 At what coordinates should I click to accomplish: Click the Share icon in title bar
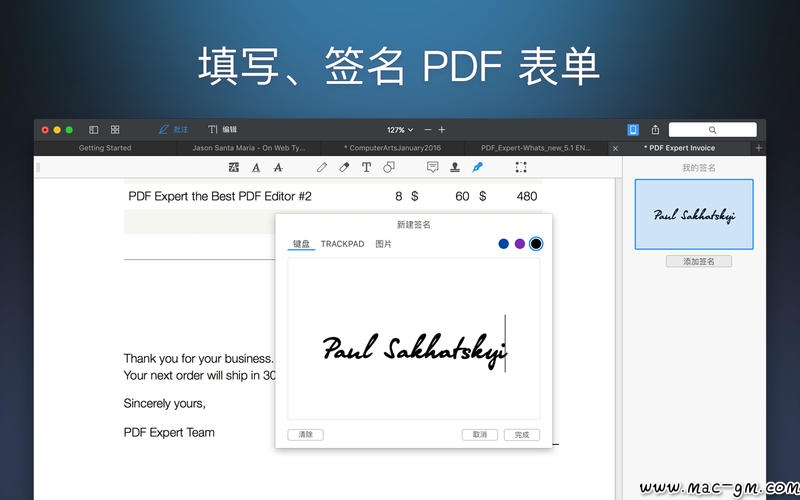(655, 130)
